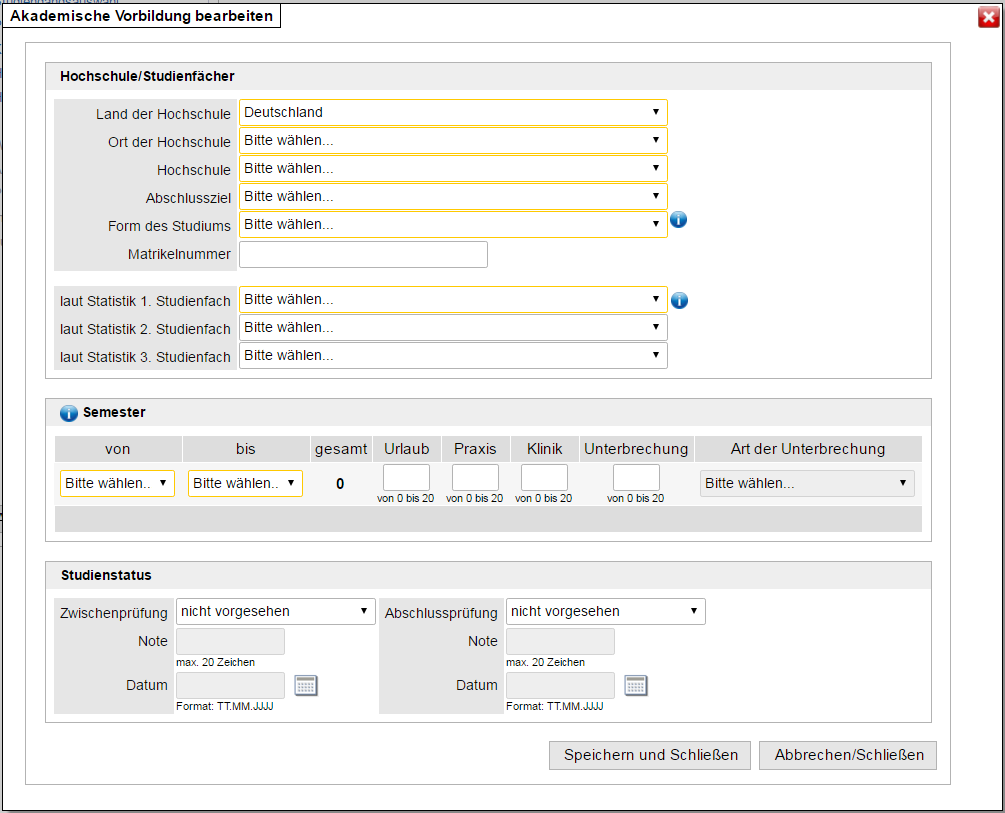The width and height of the screenshot is (1005, 813).
Task: Select semester 'bis' dropdown
Action: pos(245,483)
